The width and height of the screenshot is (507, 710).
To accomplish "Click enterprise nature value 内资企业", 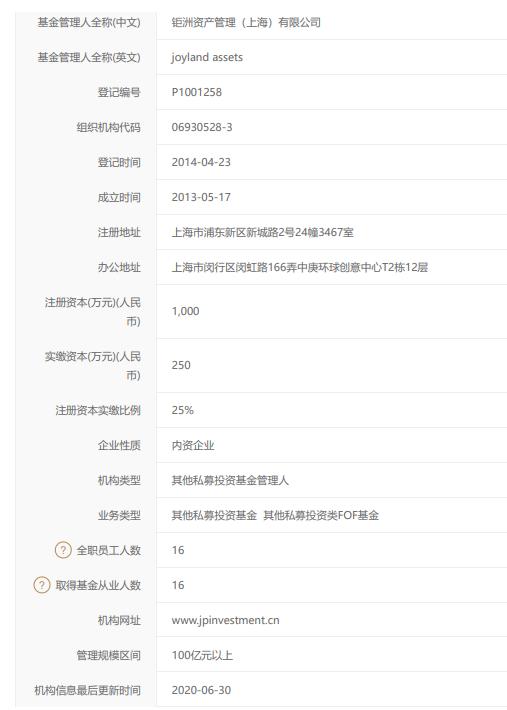I will click(x=193, y=446).
